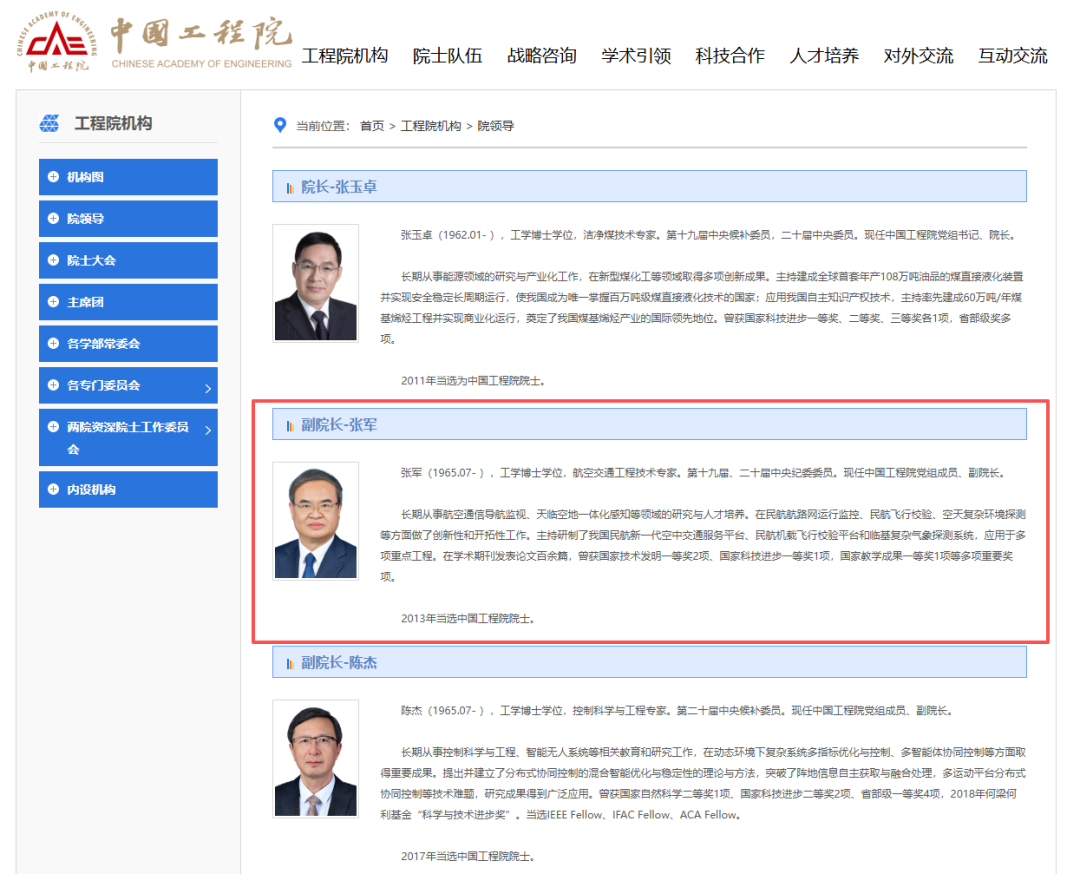Screen dimensions: 1080x874
Task: Expand the 各专门委员会 submenu arrow
Action: (208, 388)
